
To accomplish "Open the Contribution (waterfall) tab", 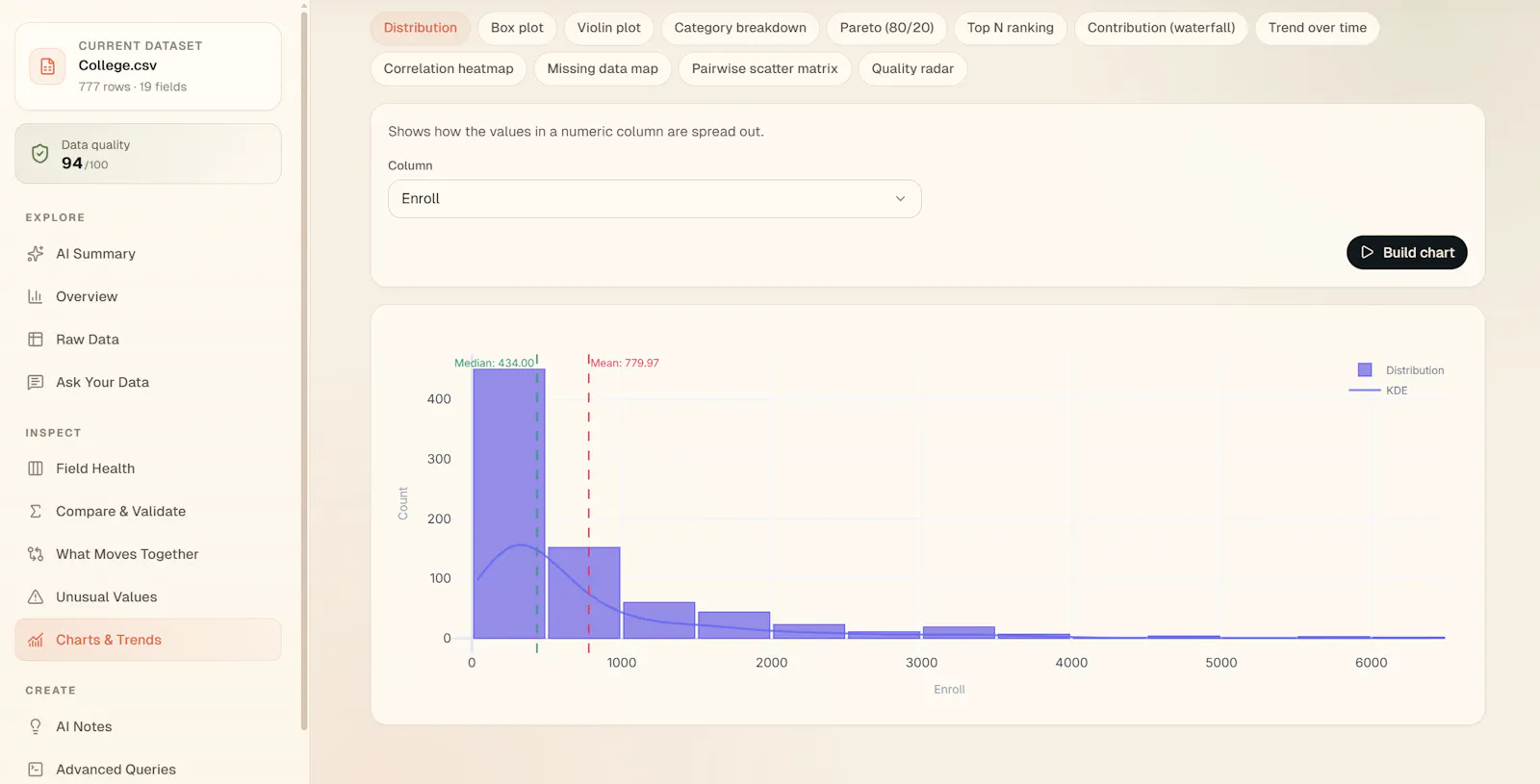I will 1161,28.
